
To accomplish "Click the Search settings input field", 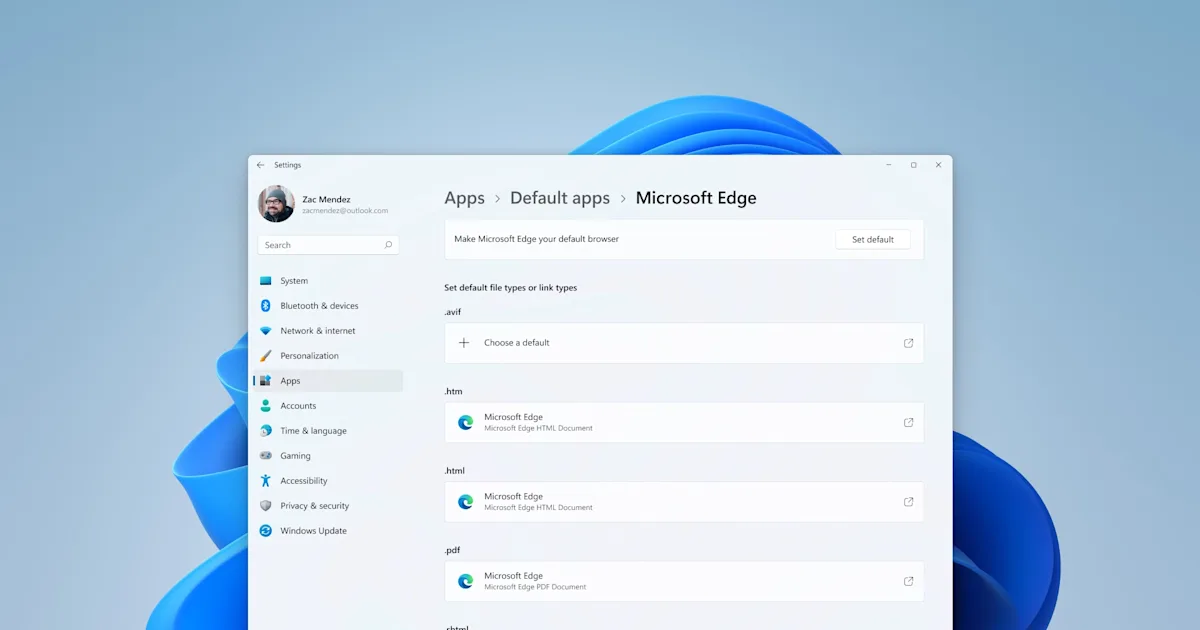I will tap(318, 245).
